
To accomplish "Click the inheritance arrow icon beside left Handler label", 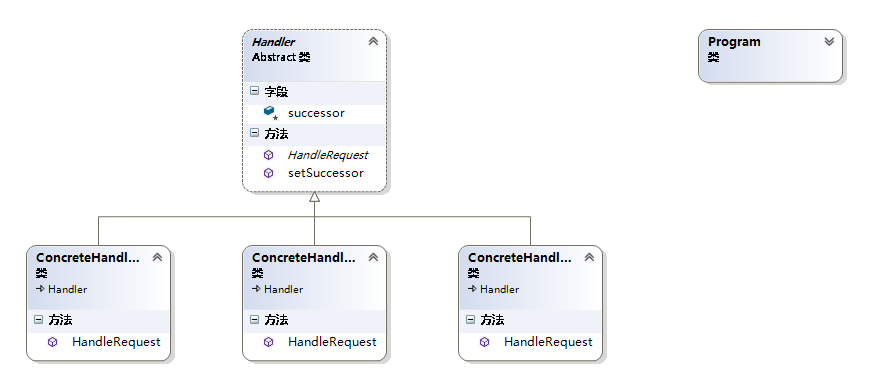I will [40, 289].
